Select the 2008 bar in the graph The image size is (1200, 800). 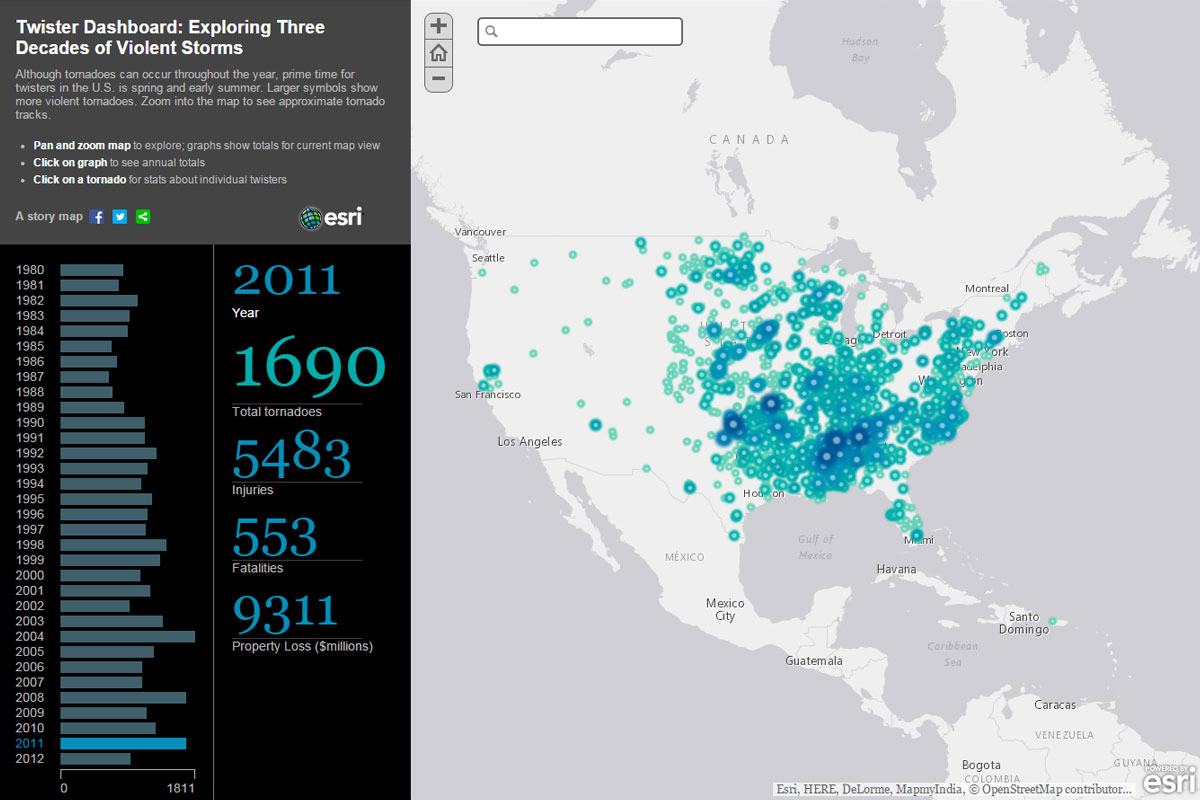click(x=123, y=697)
